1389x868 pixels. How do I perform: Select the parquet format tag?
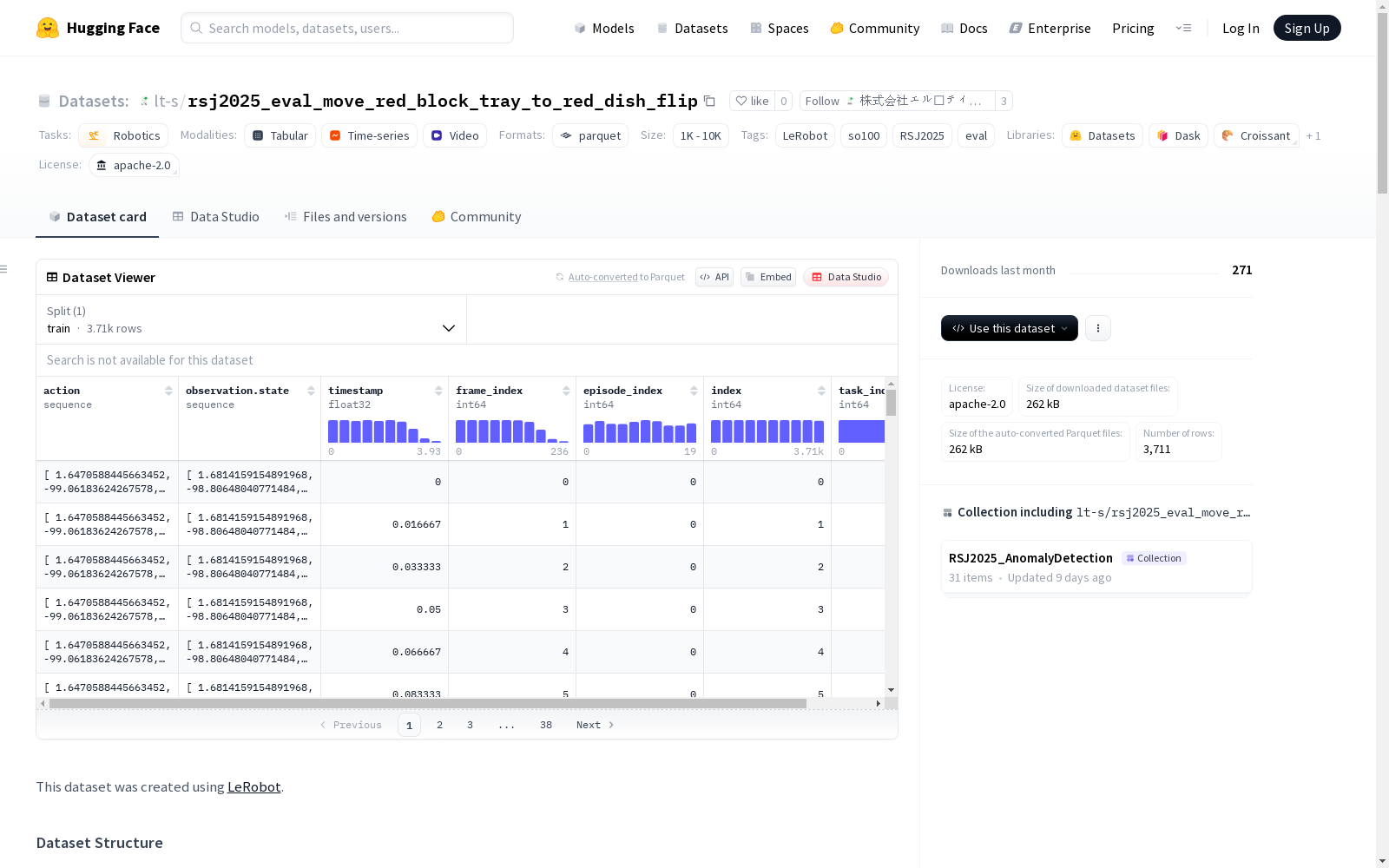(x=591, y=135)
